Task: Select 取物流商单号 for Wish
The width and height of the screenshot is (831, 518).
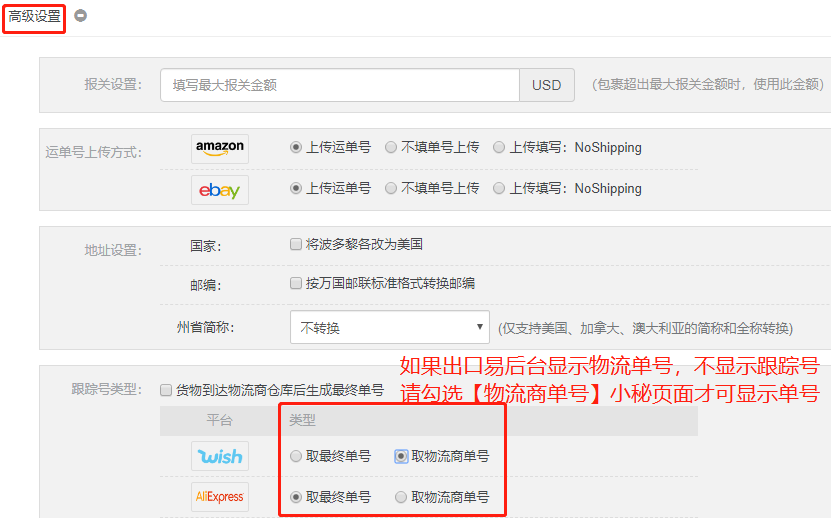Action: (x=401, y=456)
